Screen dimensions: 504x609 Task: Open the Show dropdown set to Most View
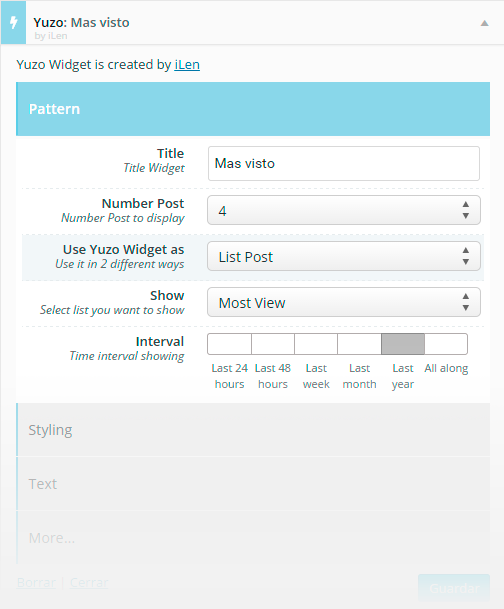[x=344, y=302]
